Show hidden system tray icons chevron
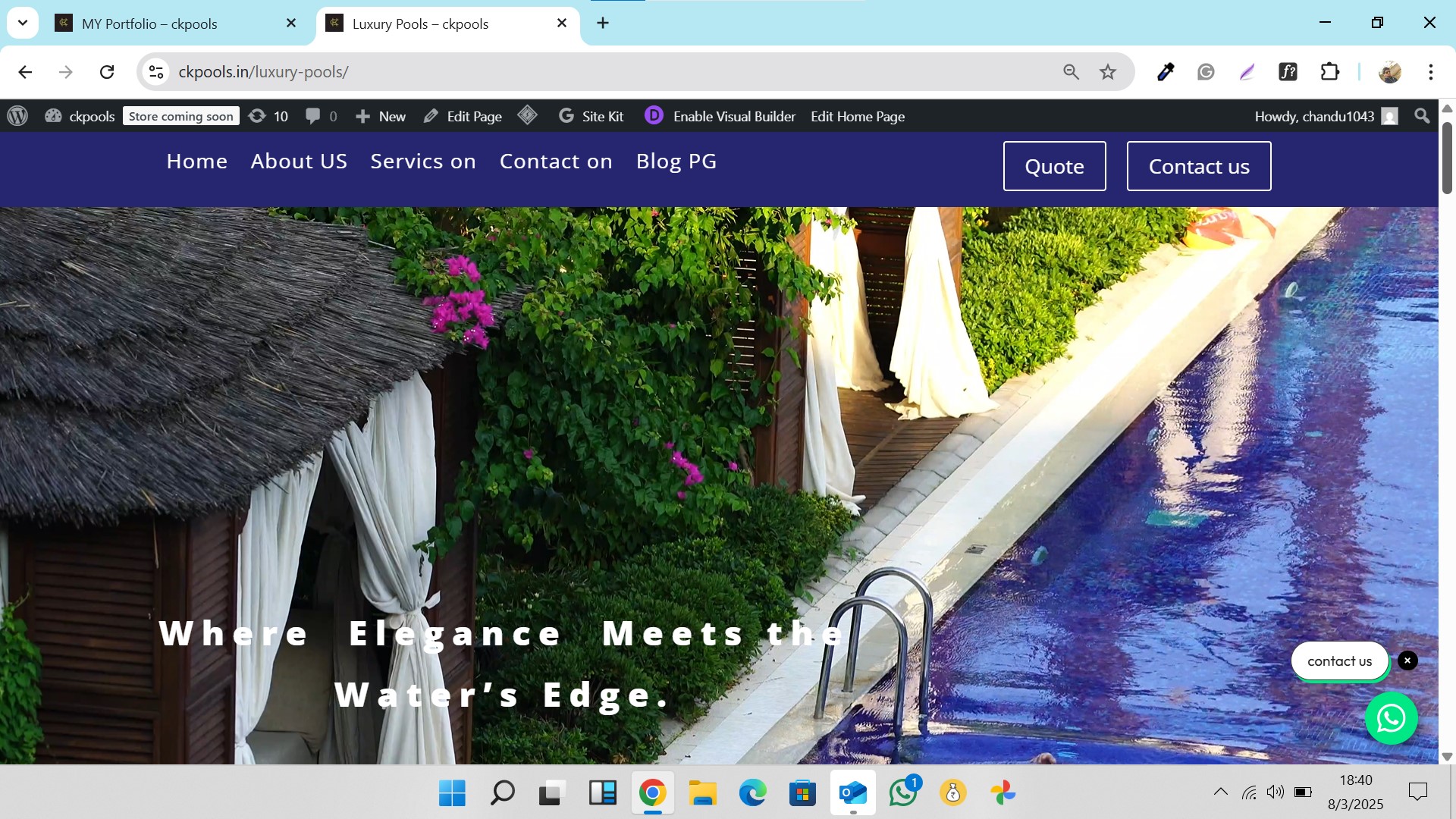 click(1220, 792)
